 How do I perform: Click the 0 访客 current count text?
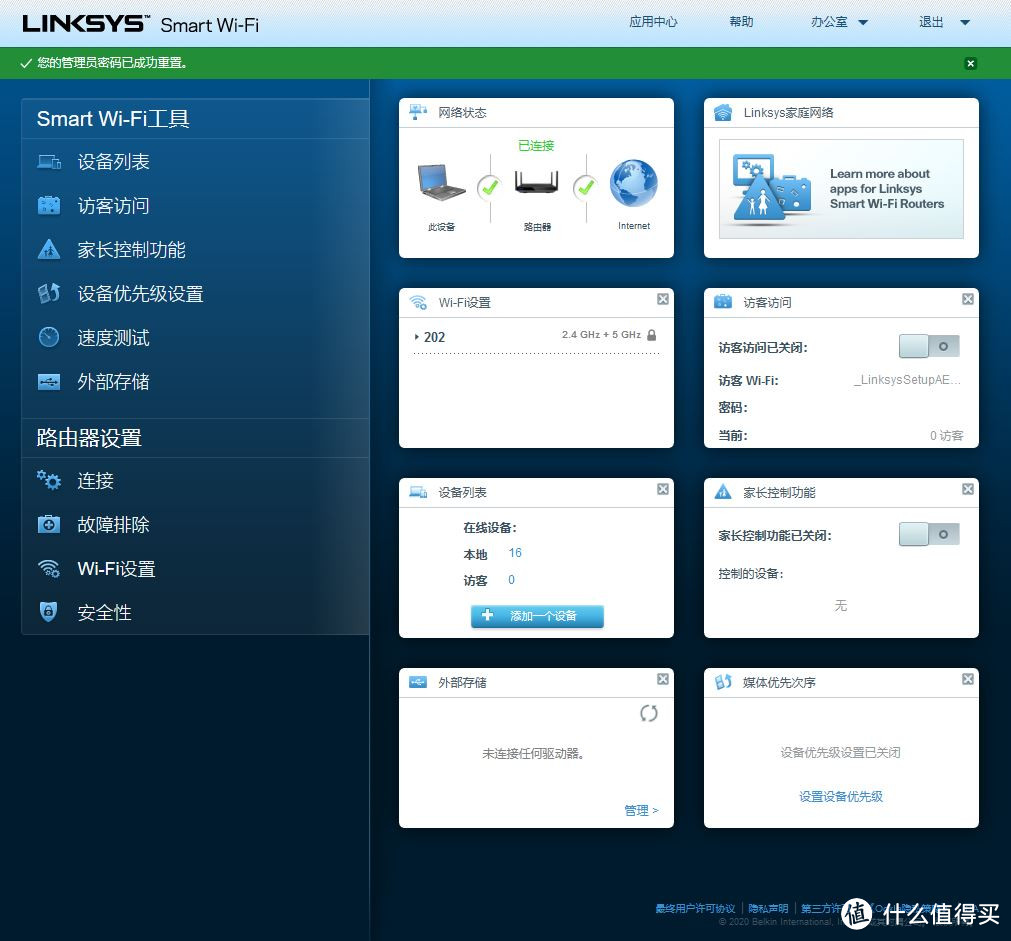(x=946, y=435)
